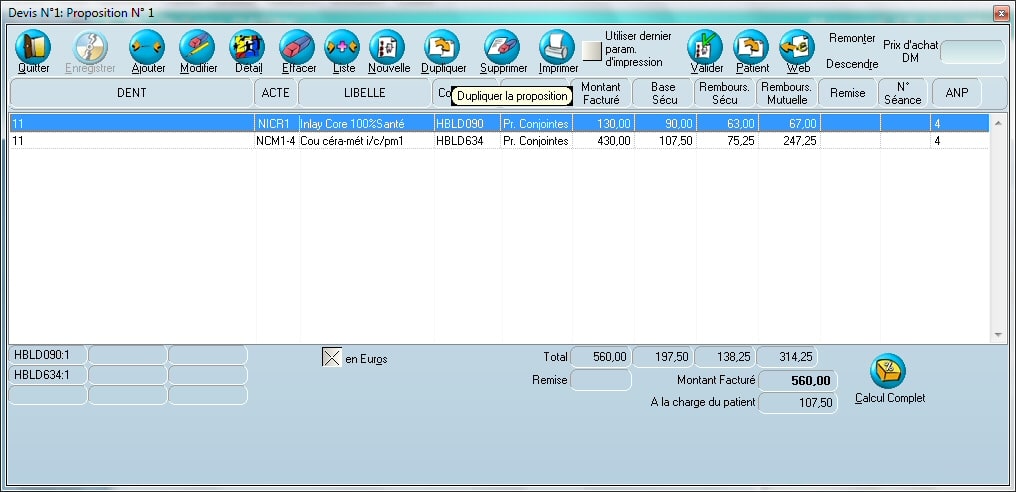Click Dupliquer to duplicate the proposition
The height and width of the screenshot is (492, 1016).
(x=443, y=47)
